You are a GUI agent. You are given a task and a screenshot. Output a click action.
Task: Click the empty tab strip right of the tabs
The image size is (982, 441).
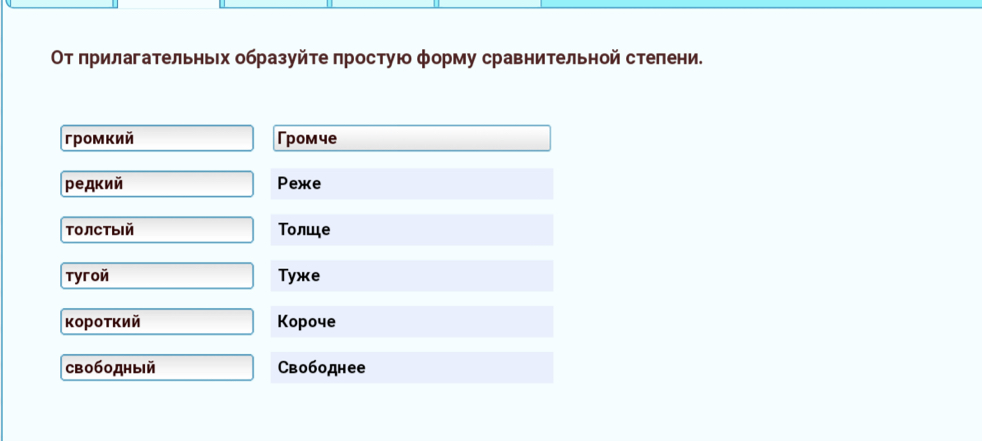click(760, 3)
